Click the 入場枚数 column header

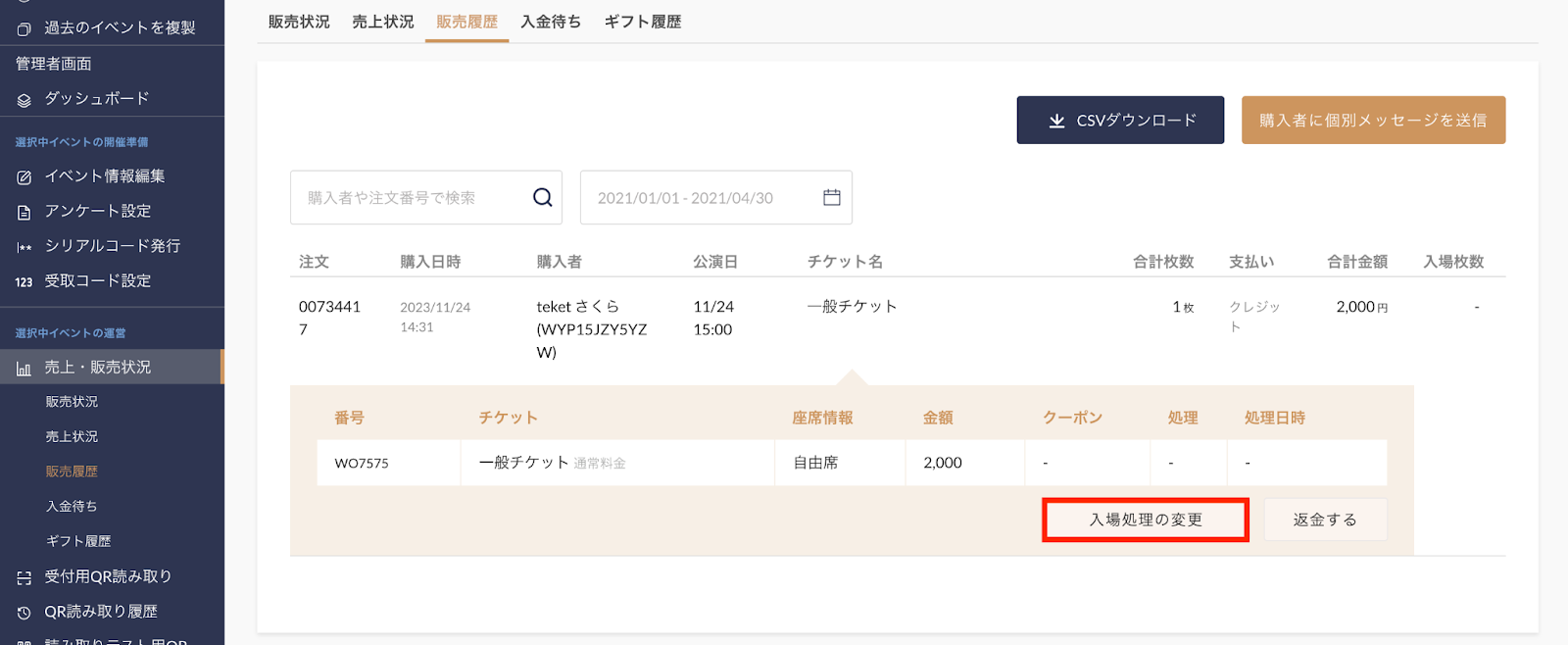1453,262
